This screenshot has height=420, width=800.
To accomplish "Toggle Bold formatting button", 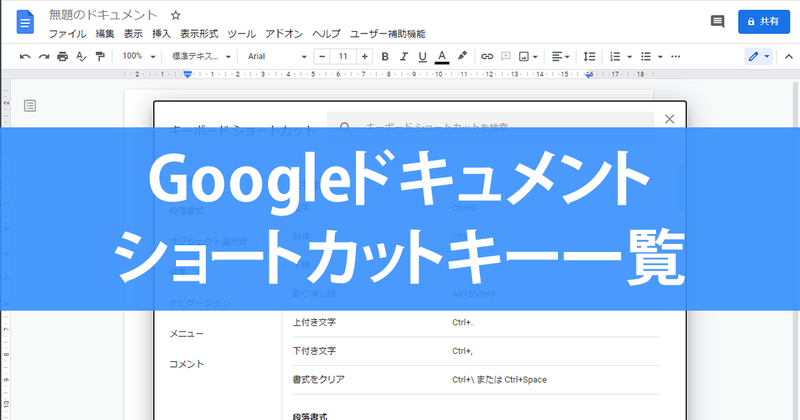I will 385,57.
